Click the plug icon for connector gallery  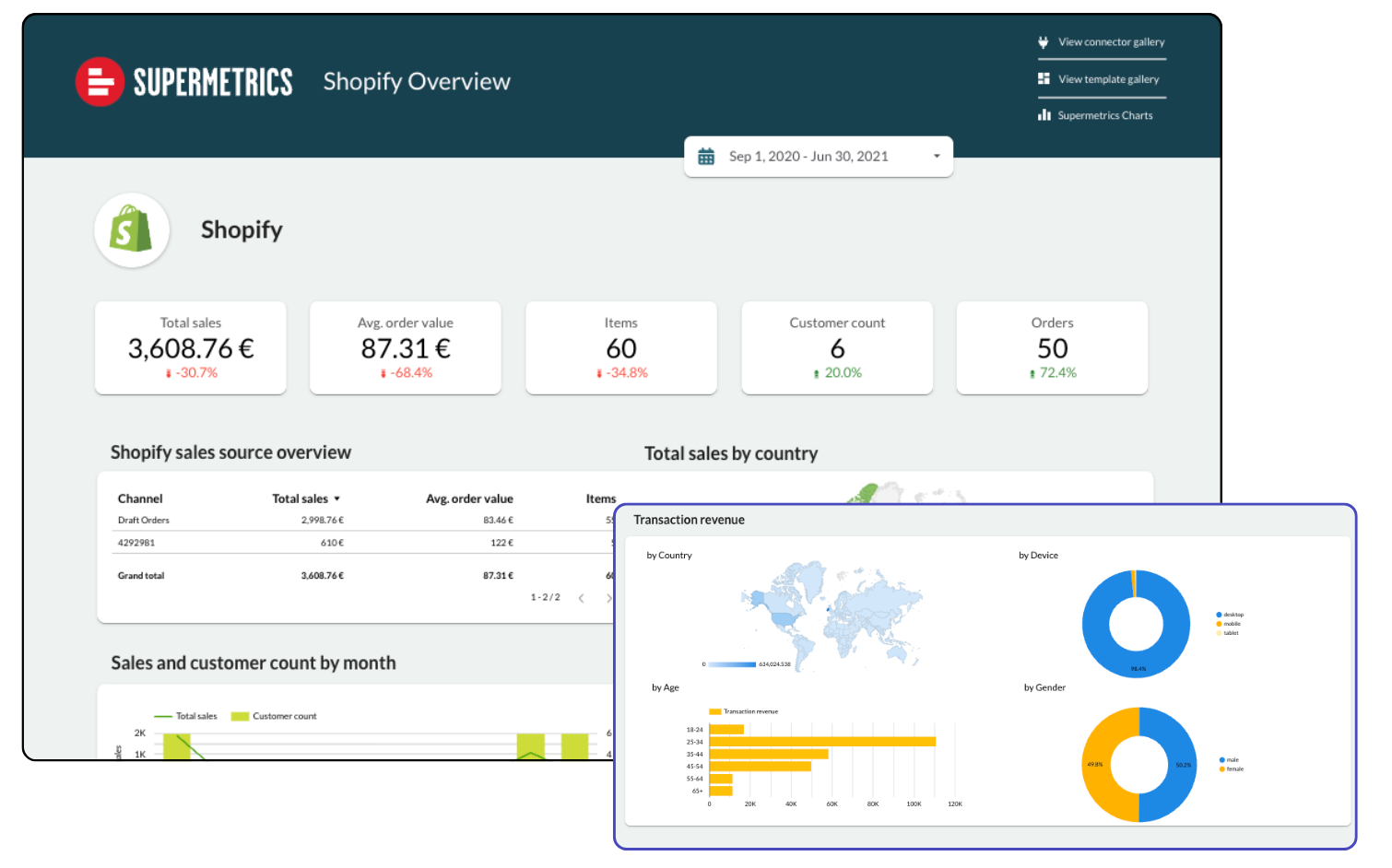[x=1044, y=42]
